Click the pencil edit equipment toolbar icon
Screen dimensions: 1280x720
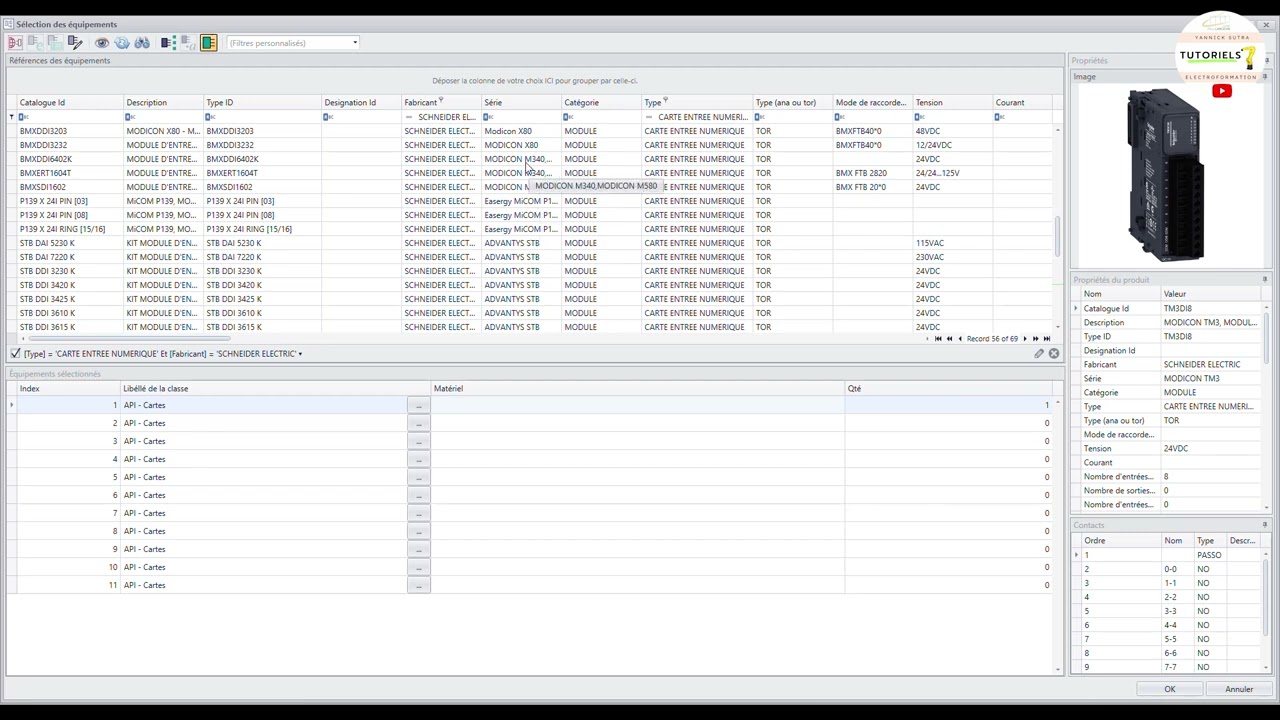pyautogui.click(x=75, y=43)
